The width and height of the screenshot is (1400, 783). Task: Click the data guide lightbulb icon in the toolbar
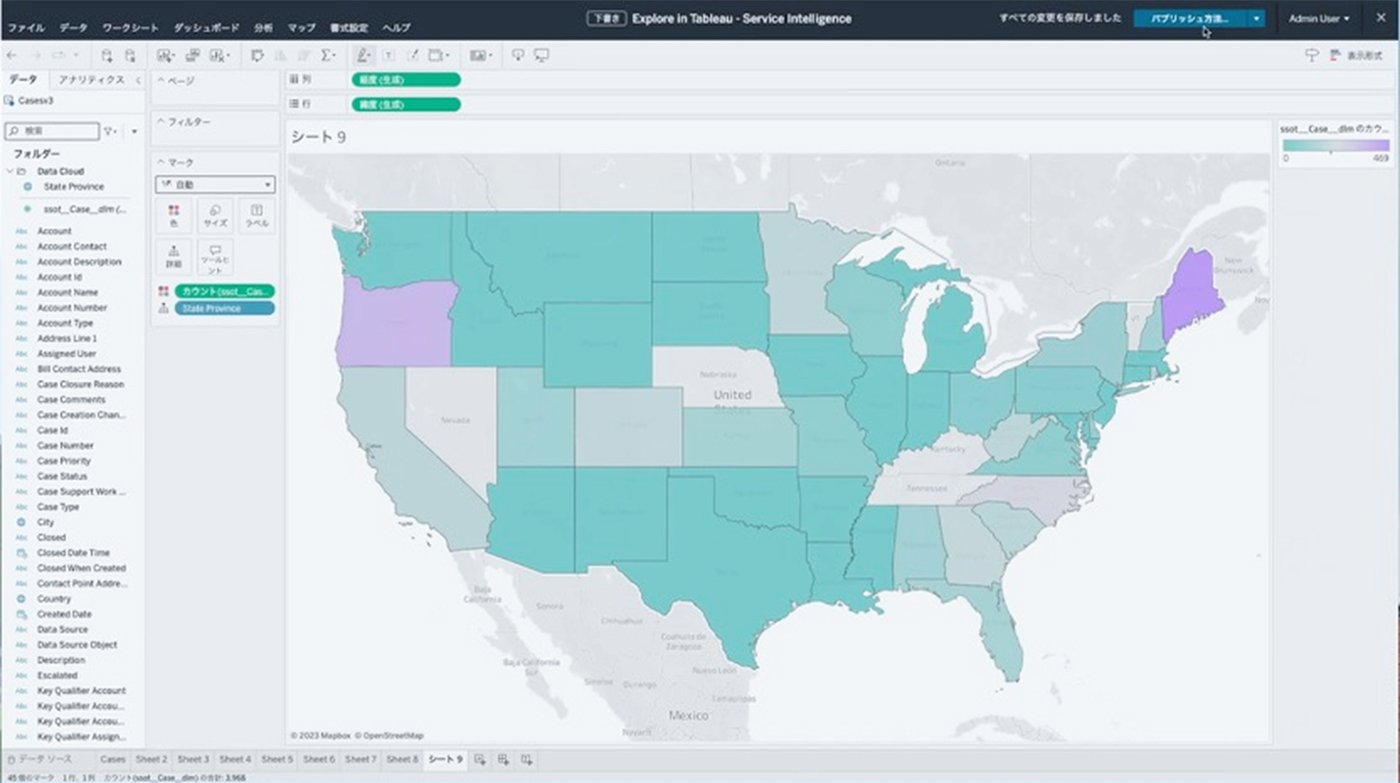(1312, 56)
